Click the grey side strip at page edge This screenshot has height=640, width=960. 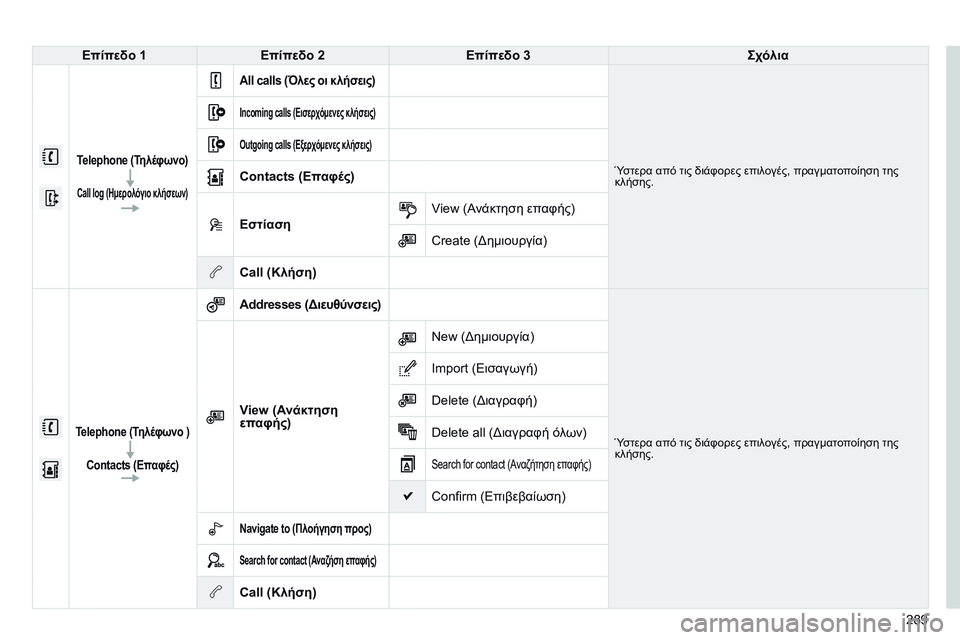pos(953,327)
